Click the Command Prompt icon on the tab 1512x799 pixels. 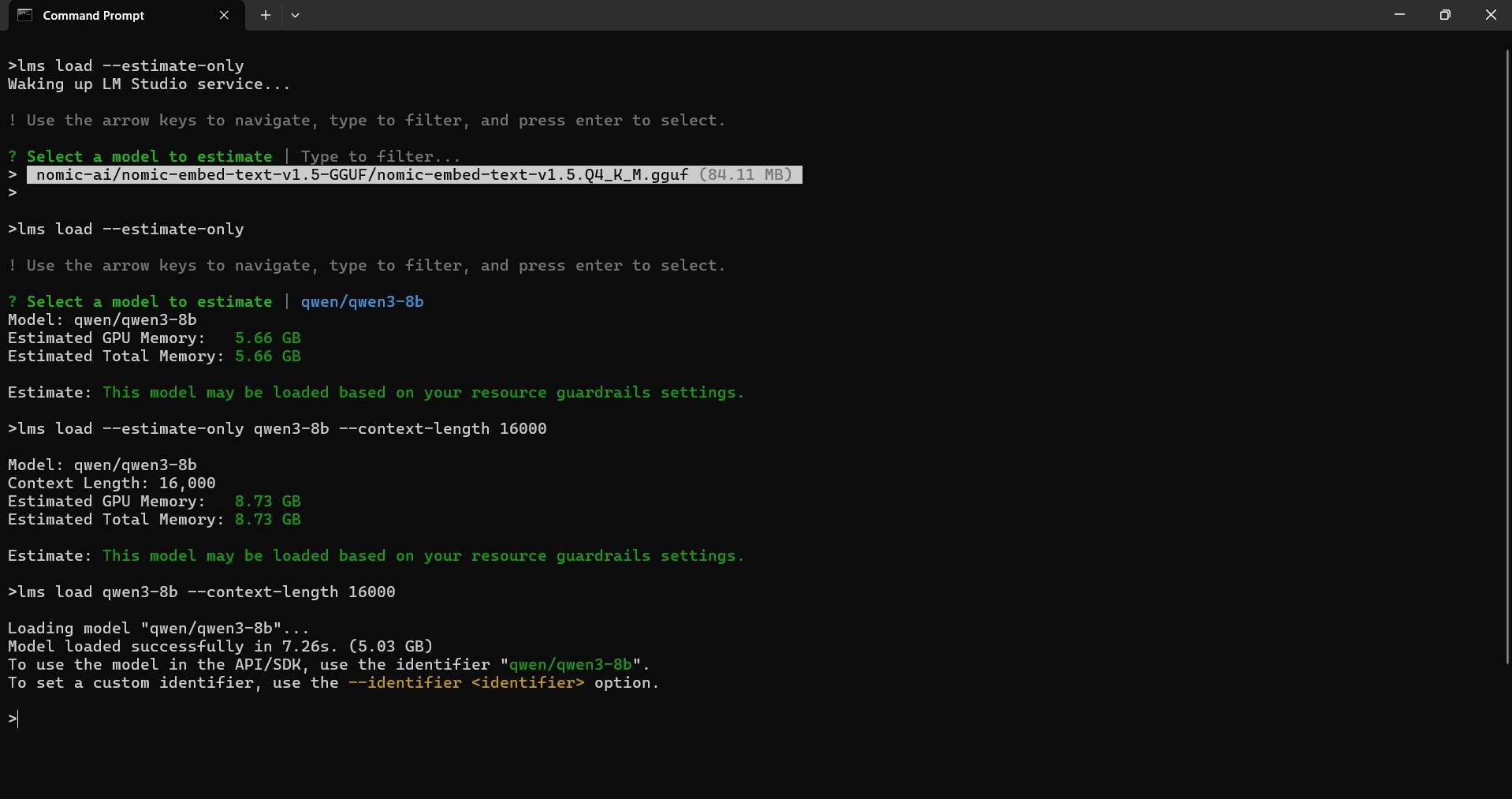(24, 15)
